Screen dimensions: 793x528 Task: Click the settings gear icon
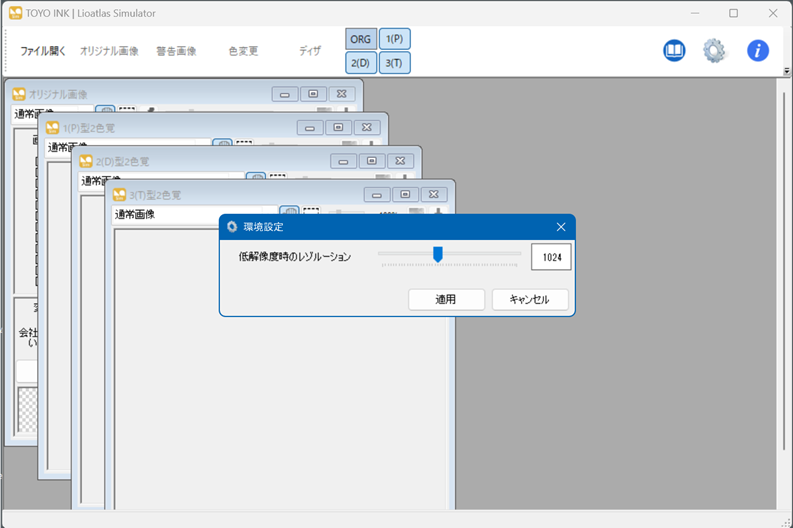(714, 51)
